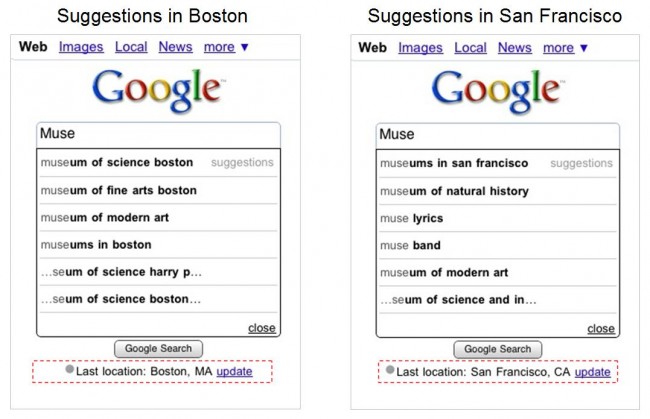
Task: Close the Boston suggestions list
Action: [262, 328]
